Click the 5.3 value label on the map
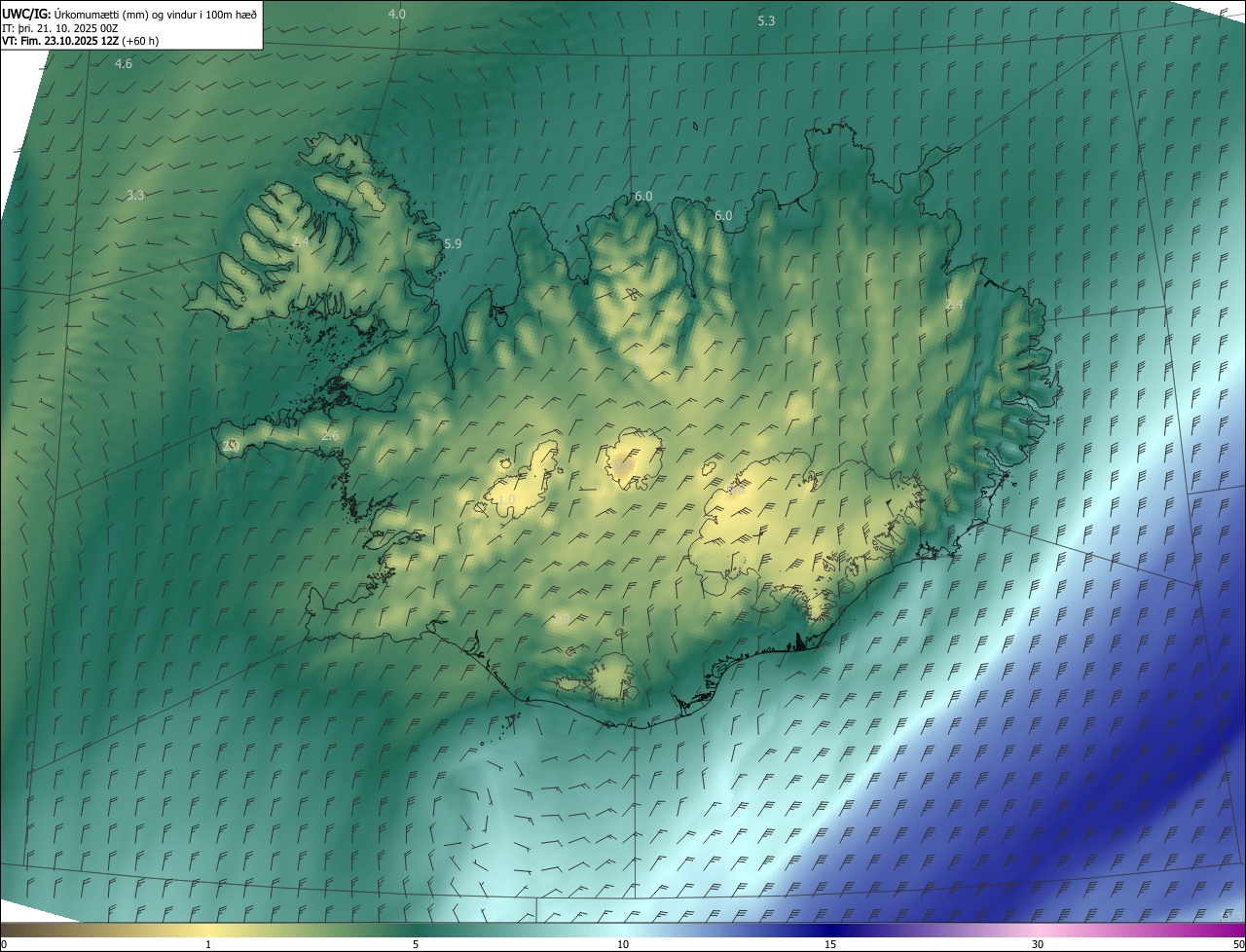 pos(766,20)
